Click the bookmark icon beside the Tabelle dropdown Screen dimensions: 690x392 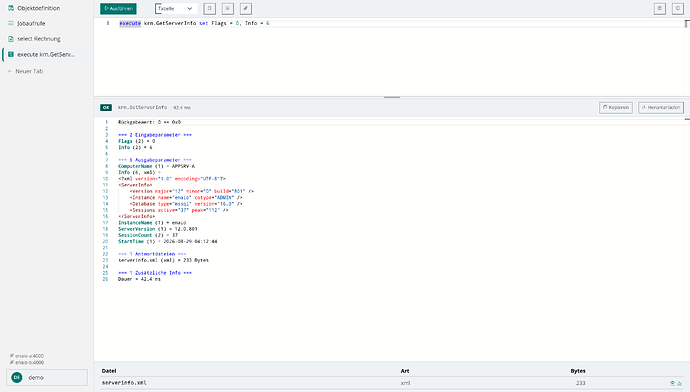(209, 8)
